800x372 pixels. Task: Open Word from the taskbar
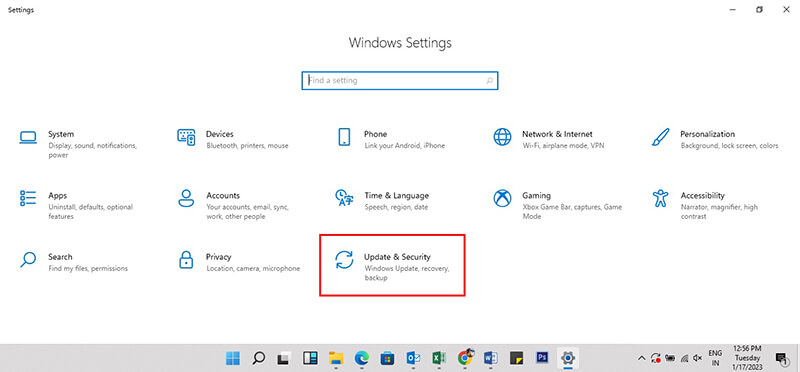pyautogui.click(x=490, y=358)
